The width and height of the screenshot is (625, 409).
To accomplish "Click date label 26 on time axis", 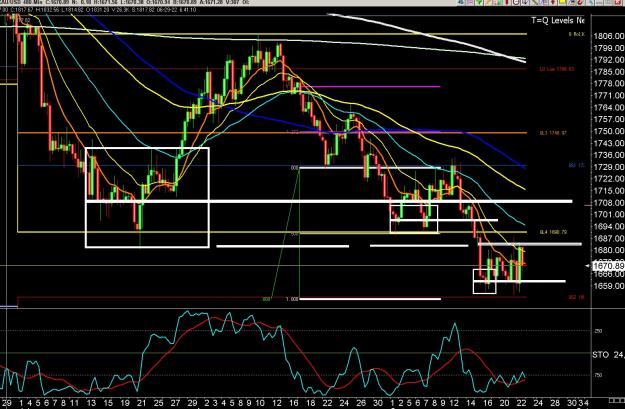I will coord(361,403).
